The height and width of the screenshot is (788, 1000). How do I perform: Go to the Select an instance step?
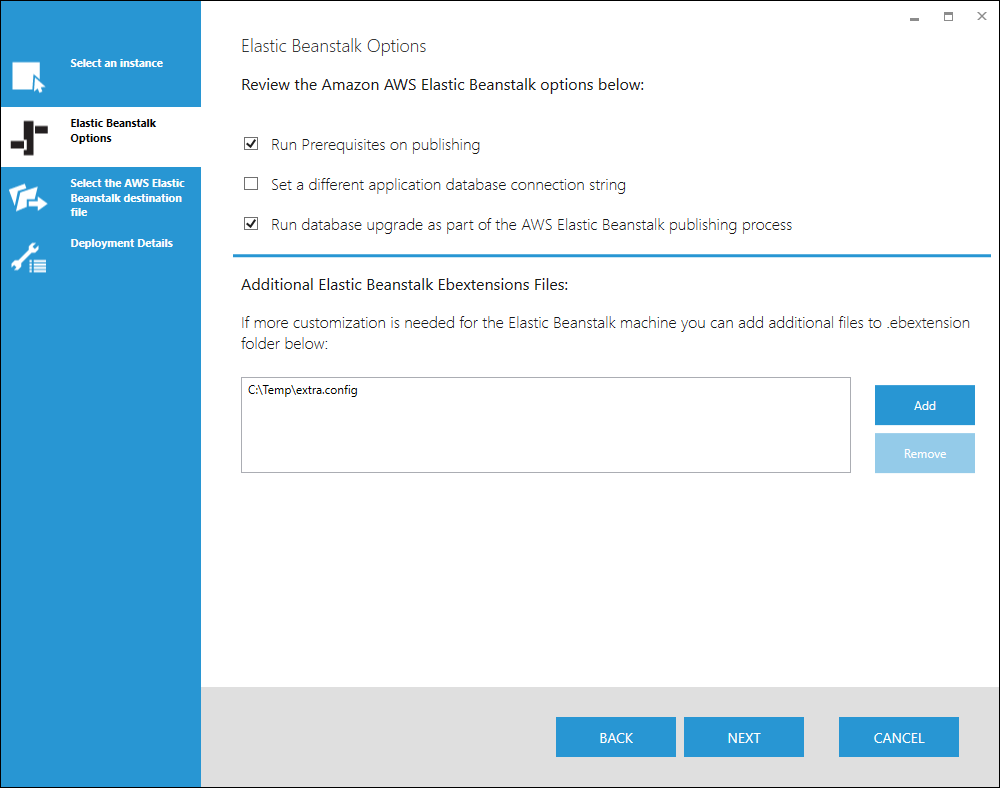point(115,62)
